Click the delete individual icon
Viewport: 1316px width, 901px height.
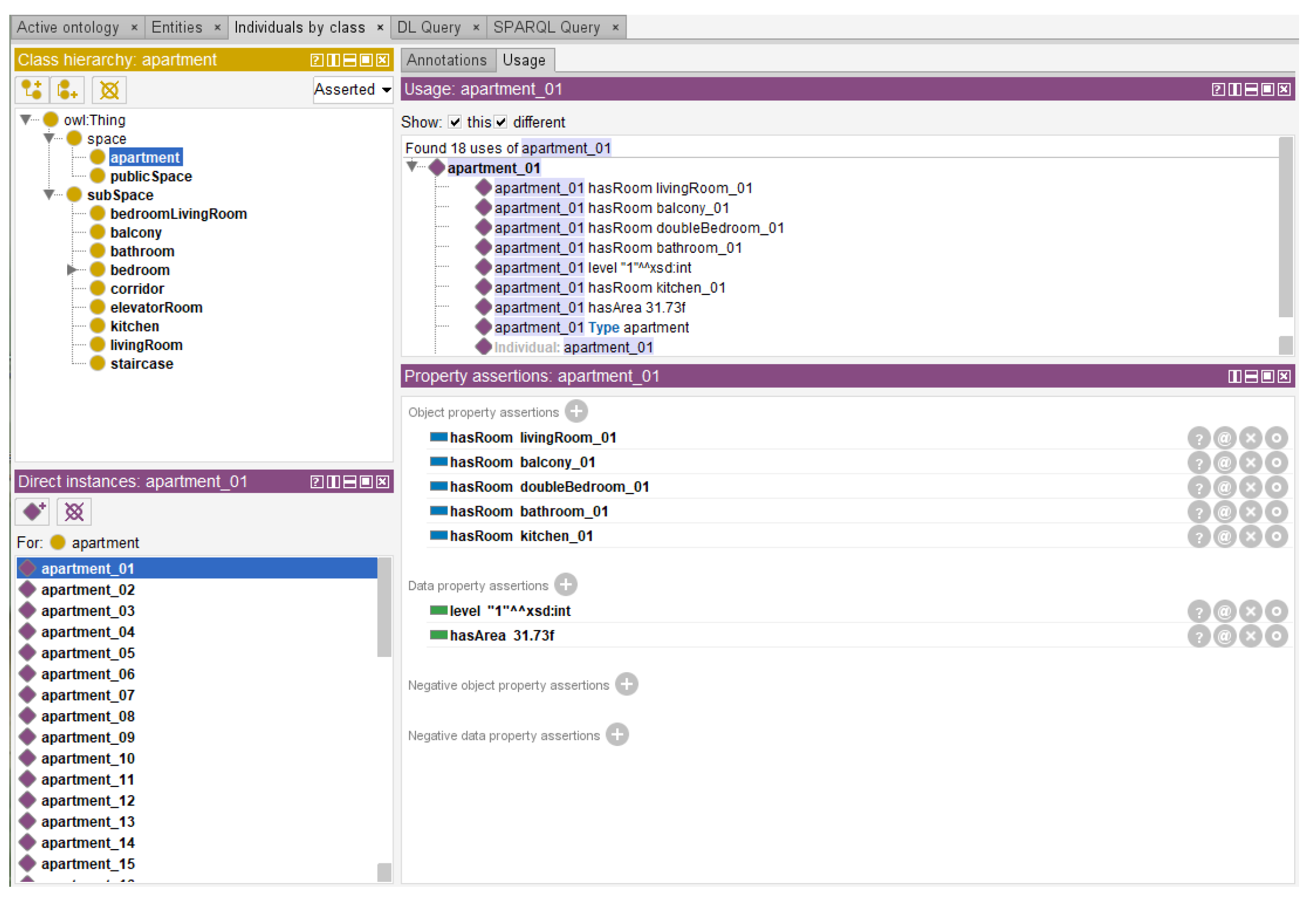point(74,513)
